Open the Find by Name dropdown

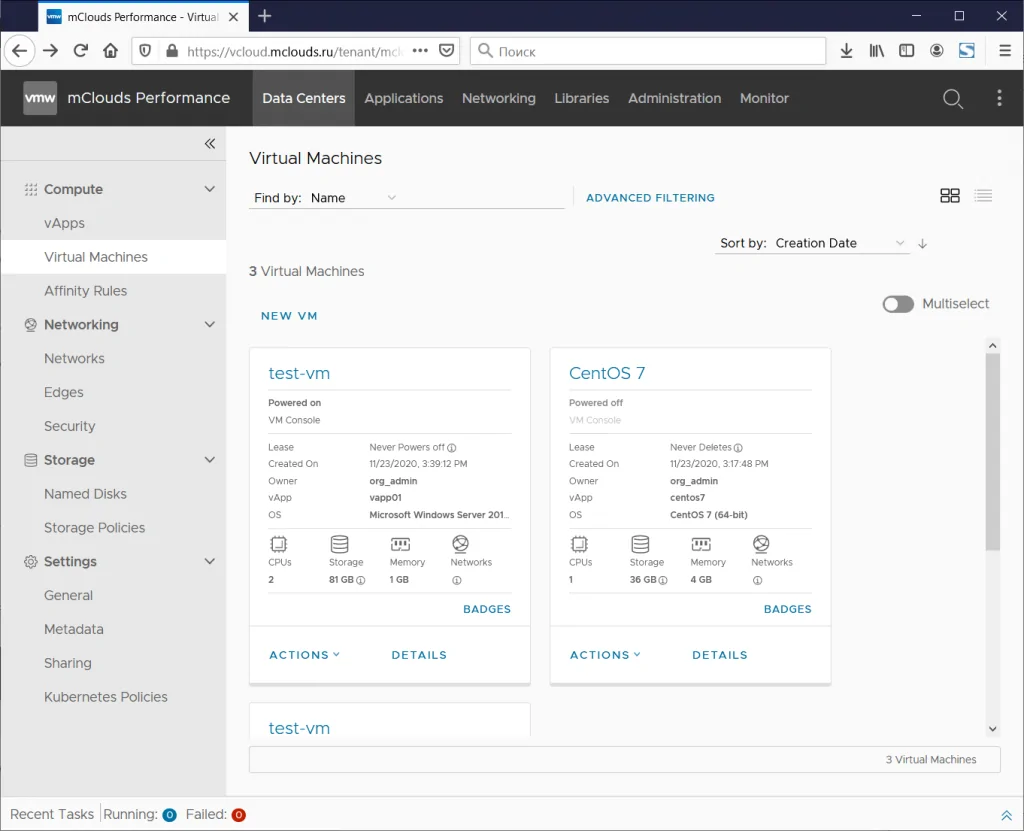(x=353, y=198)
